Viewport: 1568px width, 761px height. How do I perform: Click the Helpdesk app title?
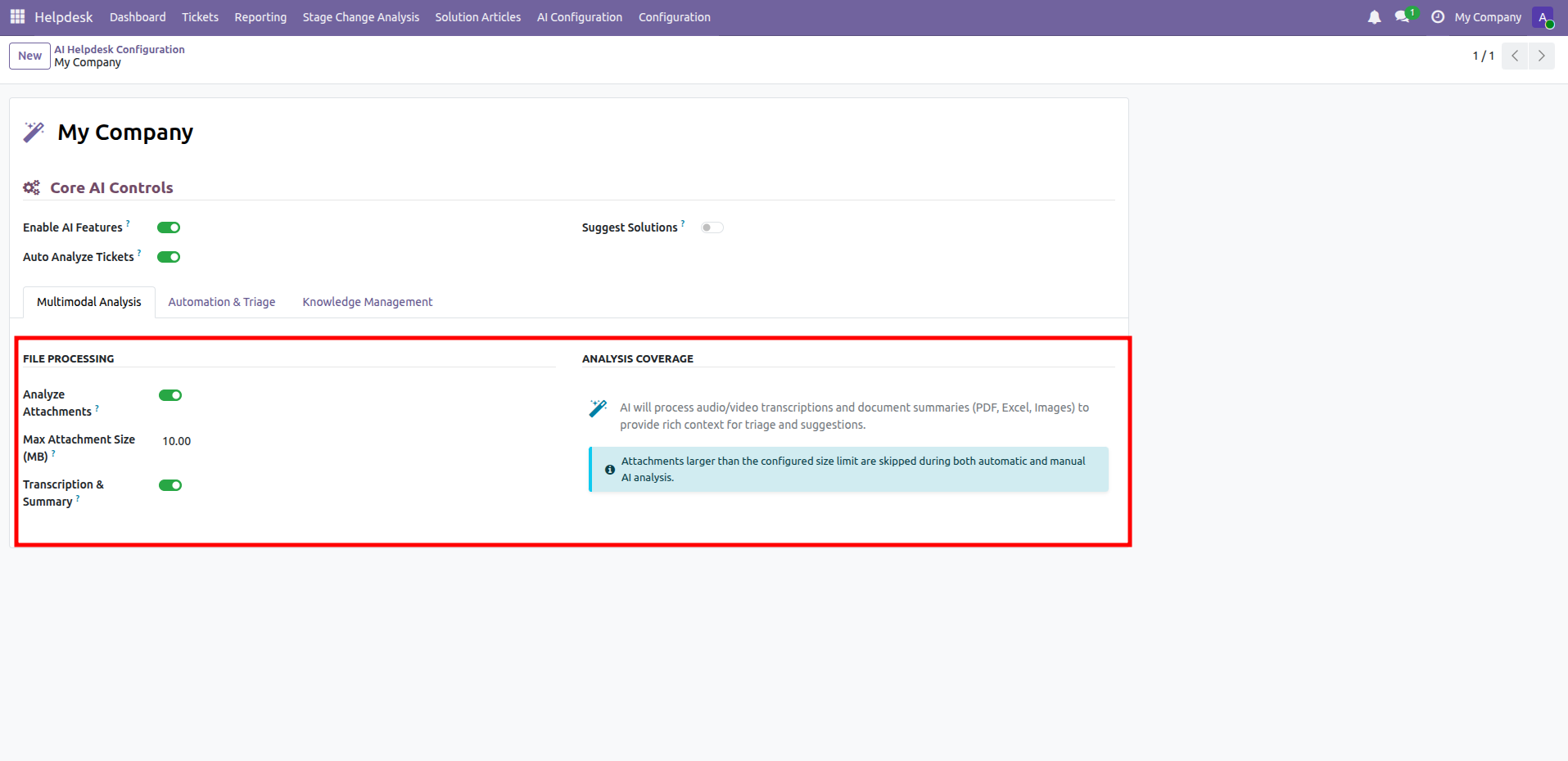[64, 17]
